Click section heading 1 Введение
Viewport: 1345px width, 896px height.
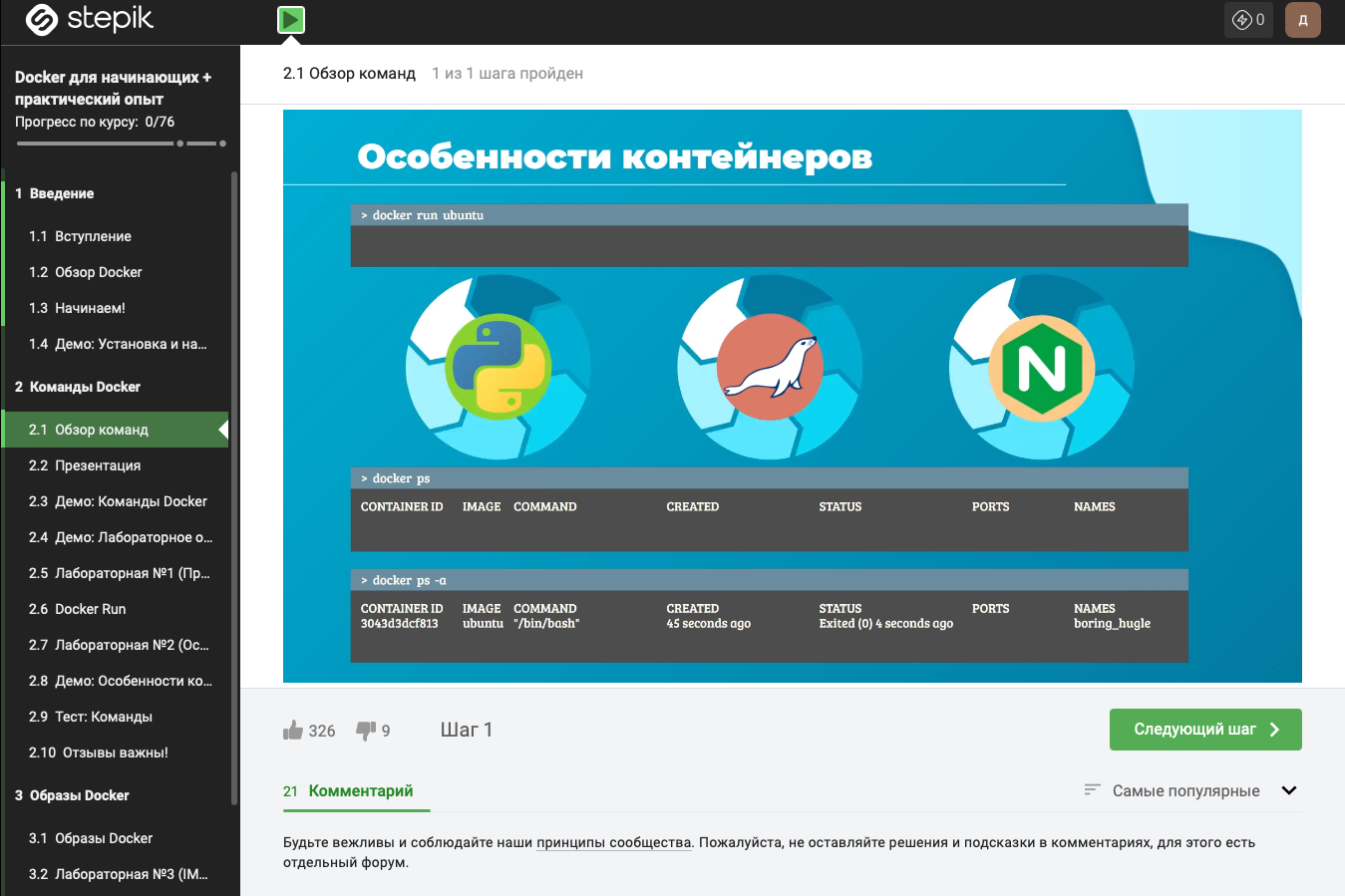point(55,193)
